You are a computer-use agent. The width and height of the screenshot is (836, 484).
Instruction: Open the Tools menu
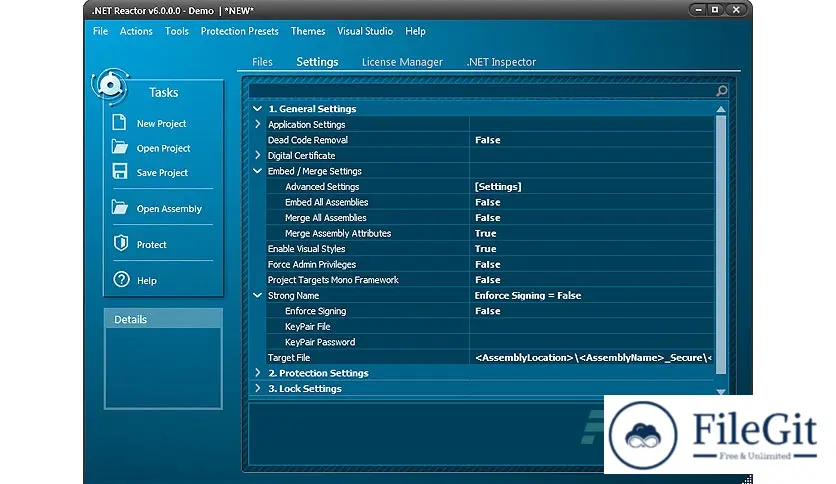pos(176,31)
